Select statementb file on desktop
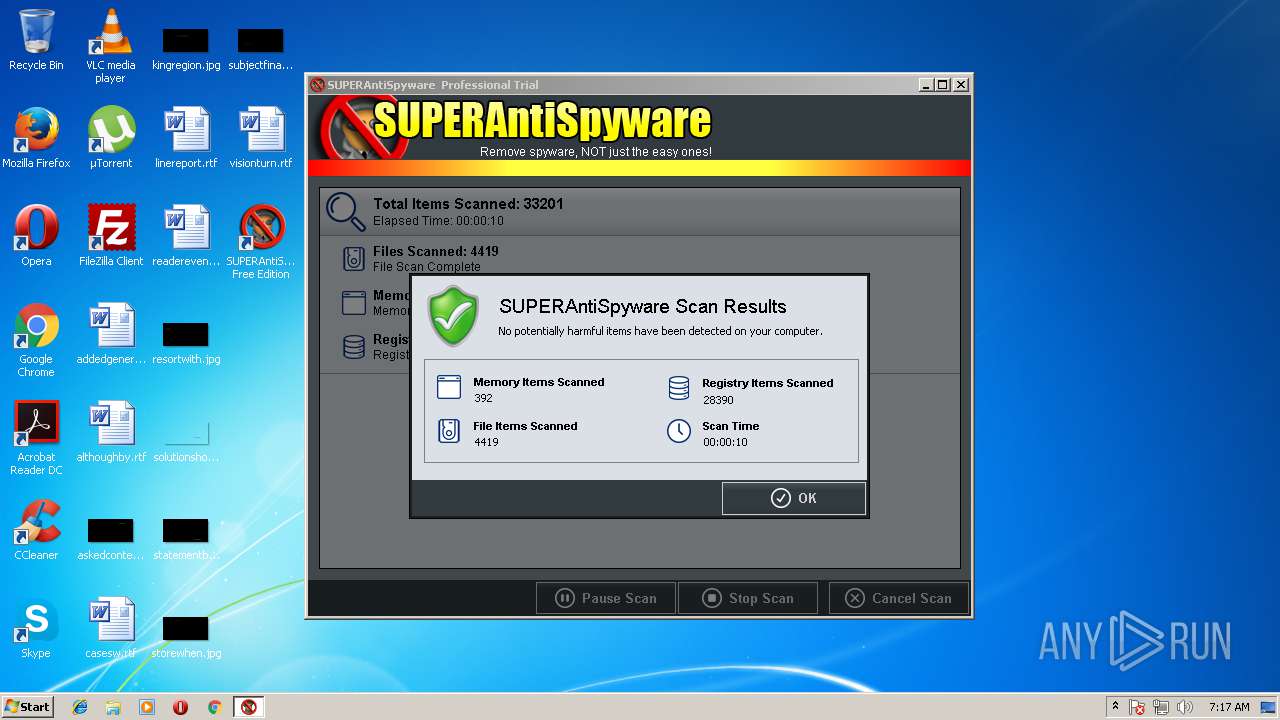This screenshot has height=720, width=1280. [x=186, y=538]
